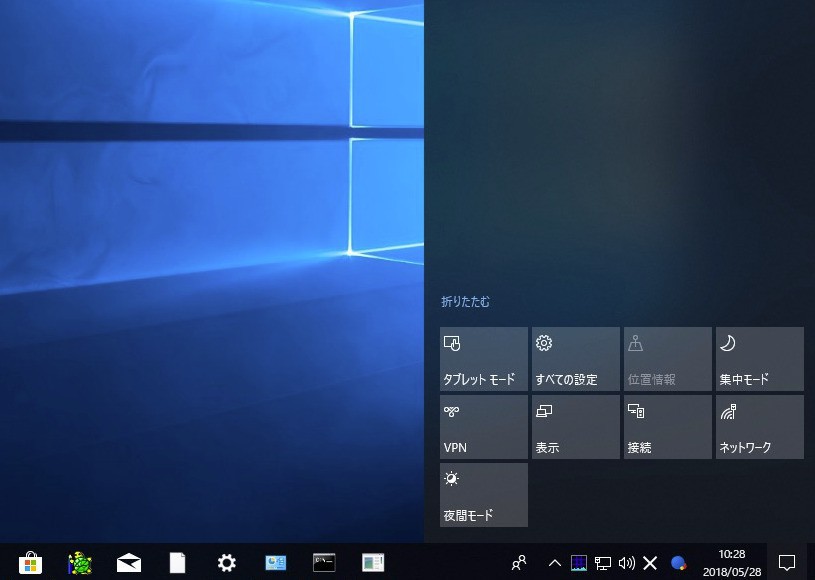Close Action Center via notification icon
Image resolution: width=815 pixels, height=580 pixels.
(786, 563)
